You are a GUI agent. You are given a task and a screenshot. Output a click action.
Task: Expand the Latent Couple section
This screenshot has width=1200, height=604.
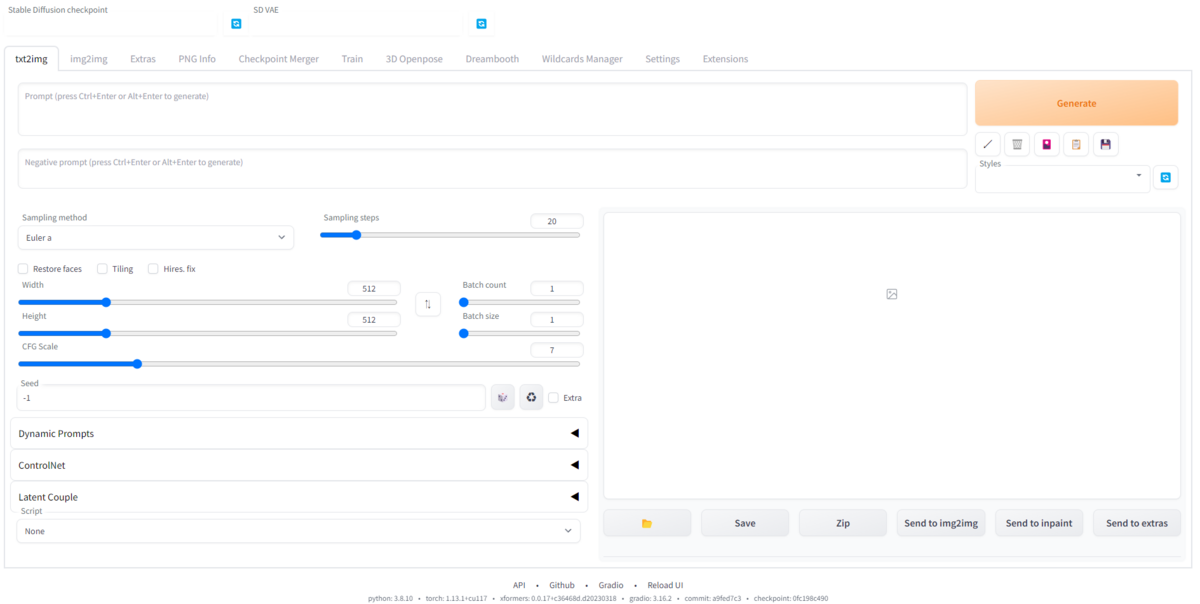click(x=299, y=497)
